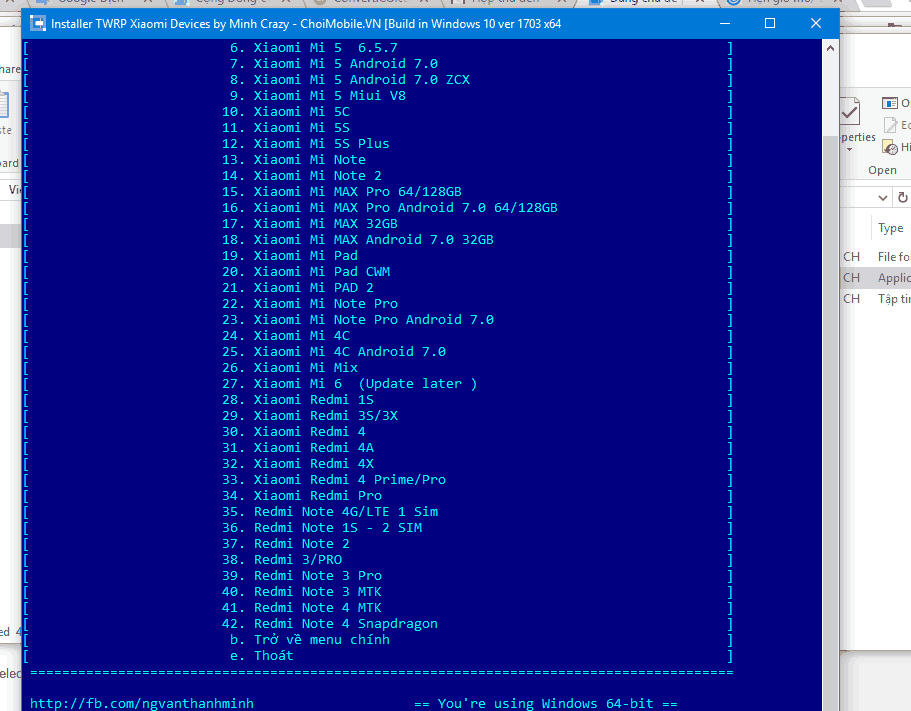Screen dimensions: 911x711
Task: Click the History icon in Explorer ribbon
Action: click(x=890, y=148)
